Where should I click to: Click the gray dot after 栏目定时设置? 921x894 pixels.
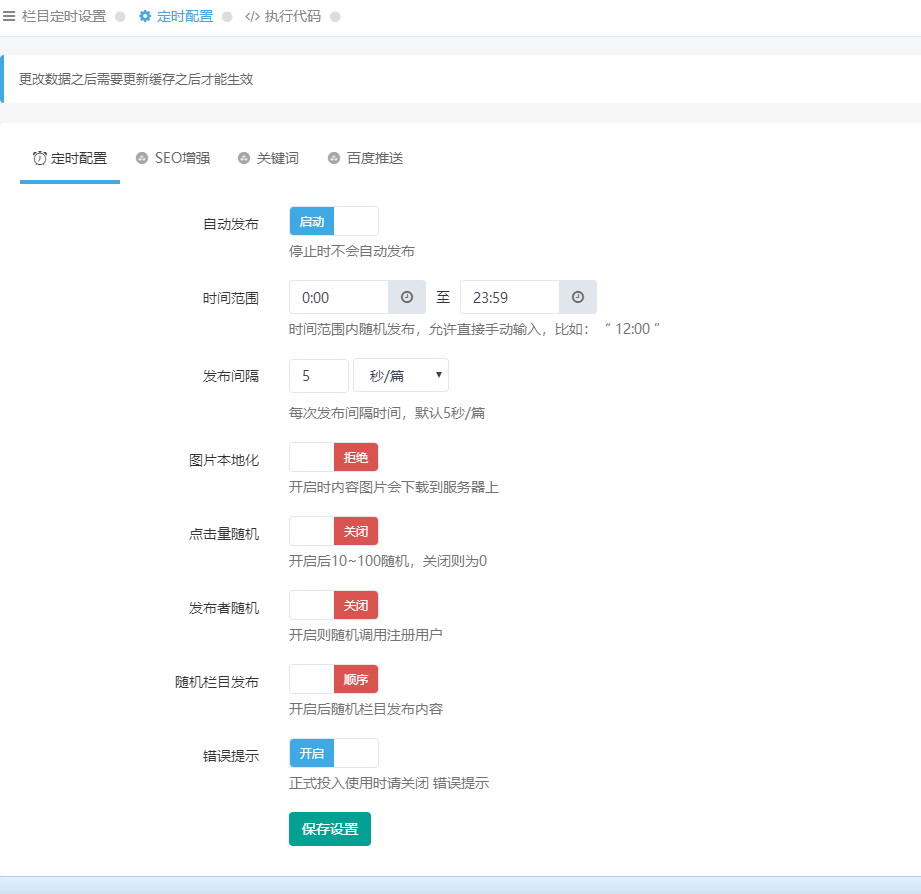tap(120, 17)
